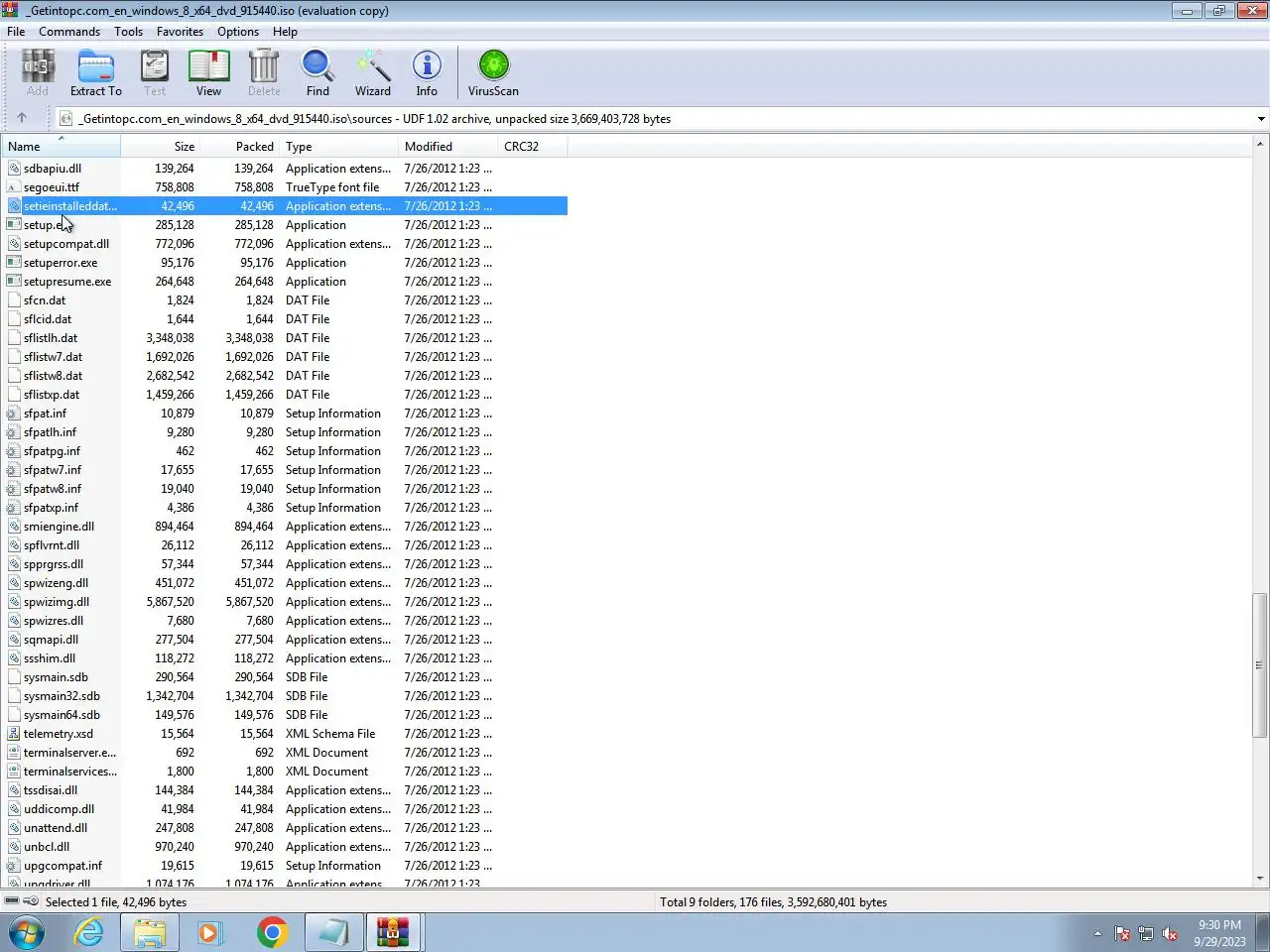Click the setuperror.exe file icon
Screen dimensions: 1270x952
tap(14, 263)
